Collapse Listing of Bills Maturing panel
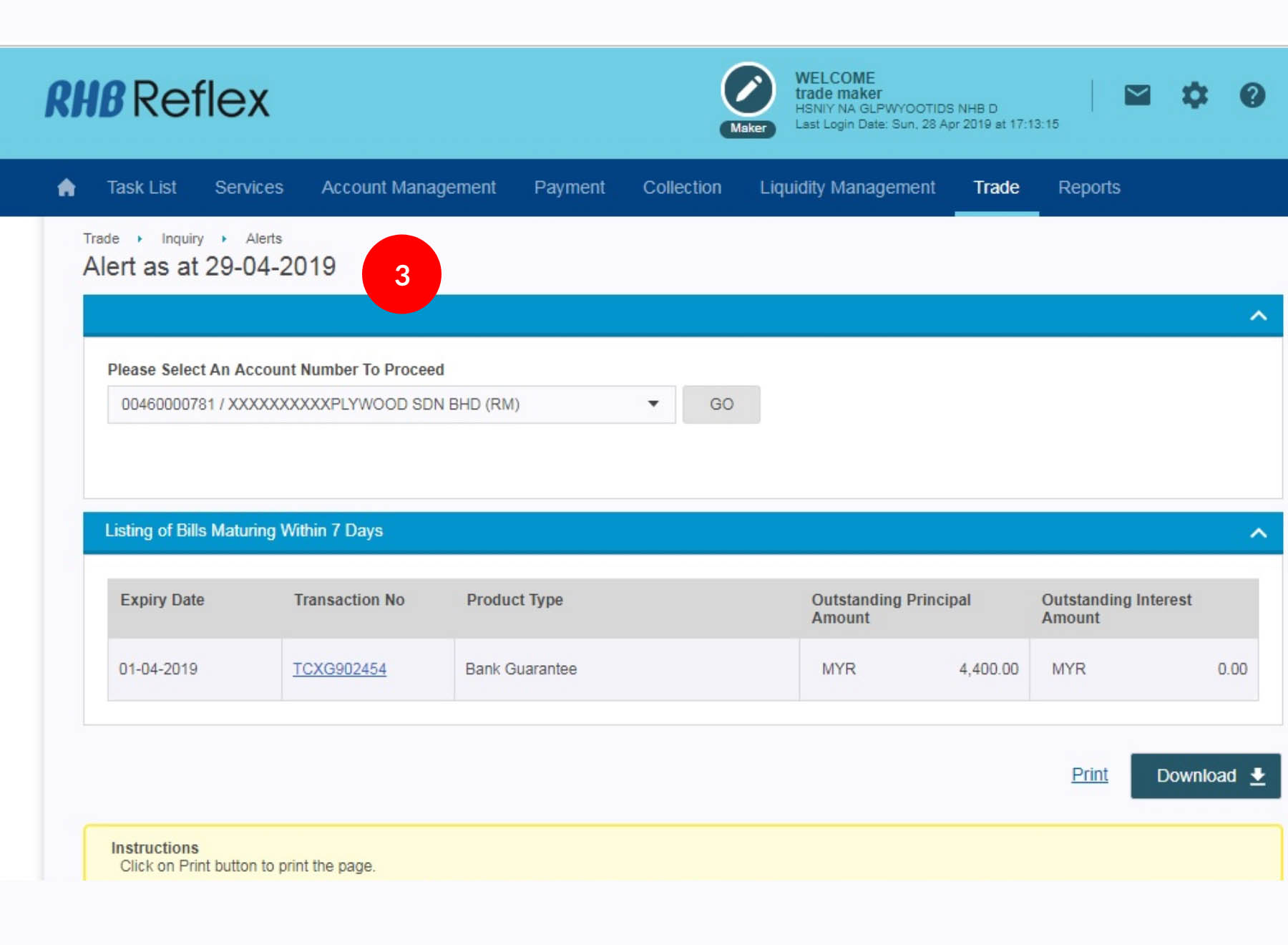This screenshot has height=945, width=1288. [x=1258, y=533]
